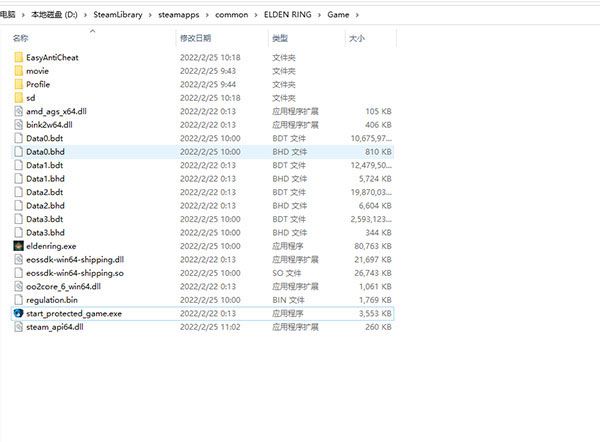Open the EasyAntiCheat folder icon
The image size is (600, 442).
coord(19,57)
